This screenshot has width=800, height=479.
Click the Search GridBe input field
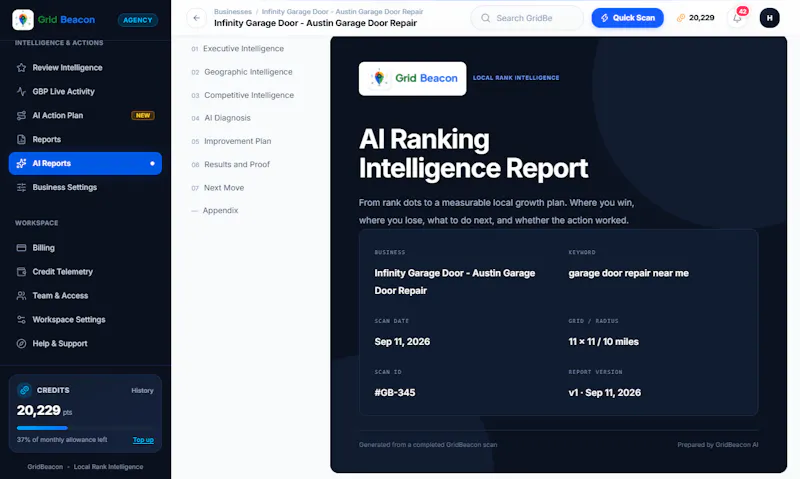point(527,18)
